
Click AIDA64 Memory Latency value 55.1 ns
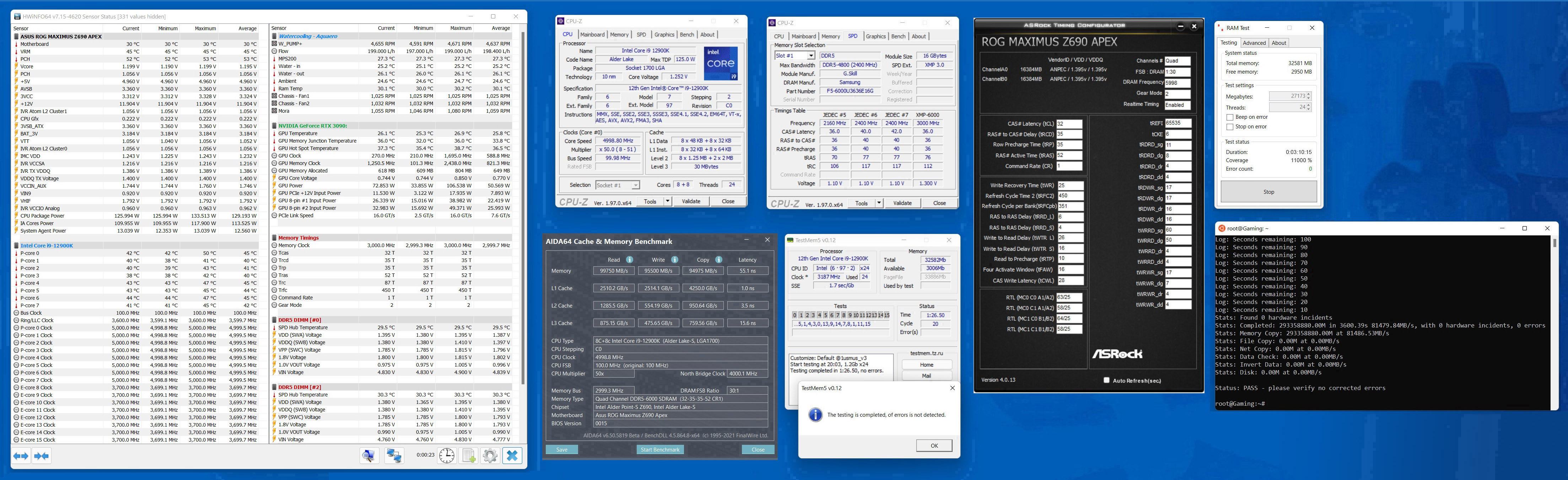748,271
